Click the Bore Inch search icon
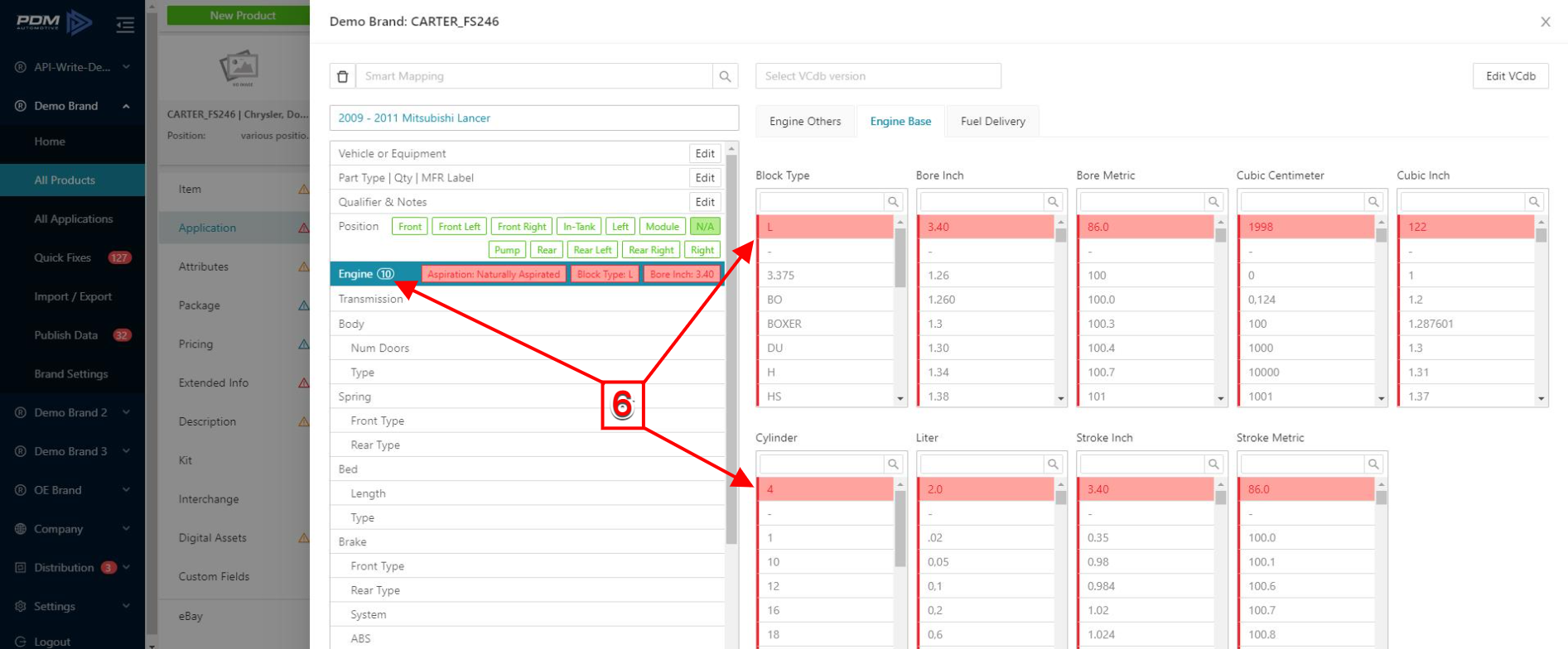 pos(1053,202)
